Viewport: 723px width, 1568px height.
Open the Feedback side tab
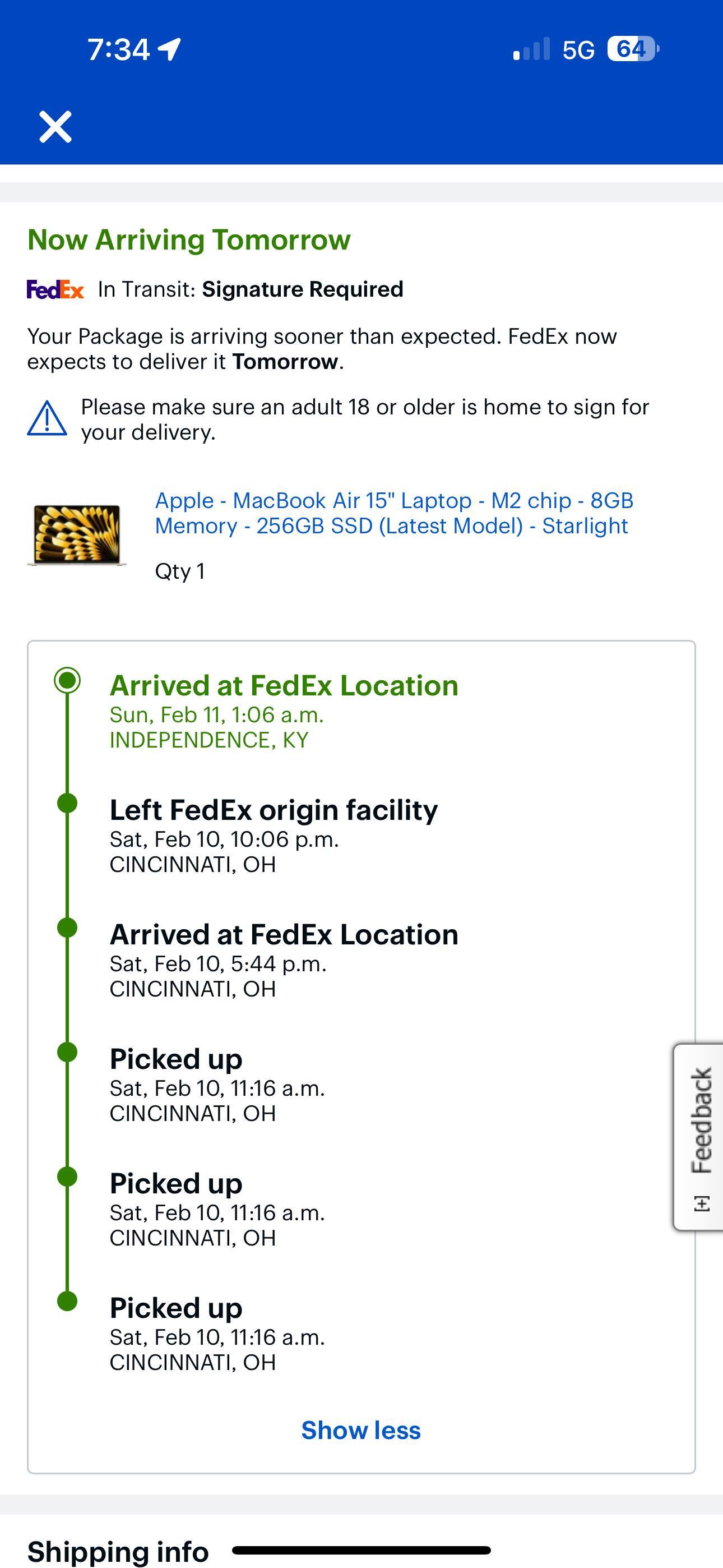(701, 1120)
